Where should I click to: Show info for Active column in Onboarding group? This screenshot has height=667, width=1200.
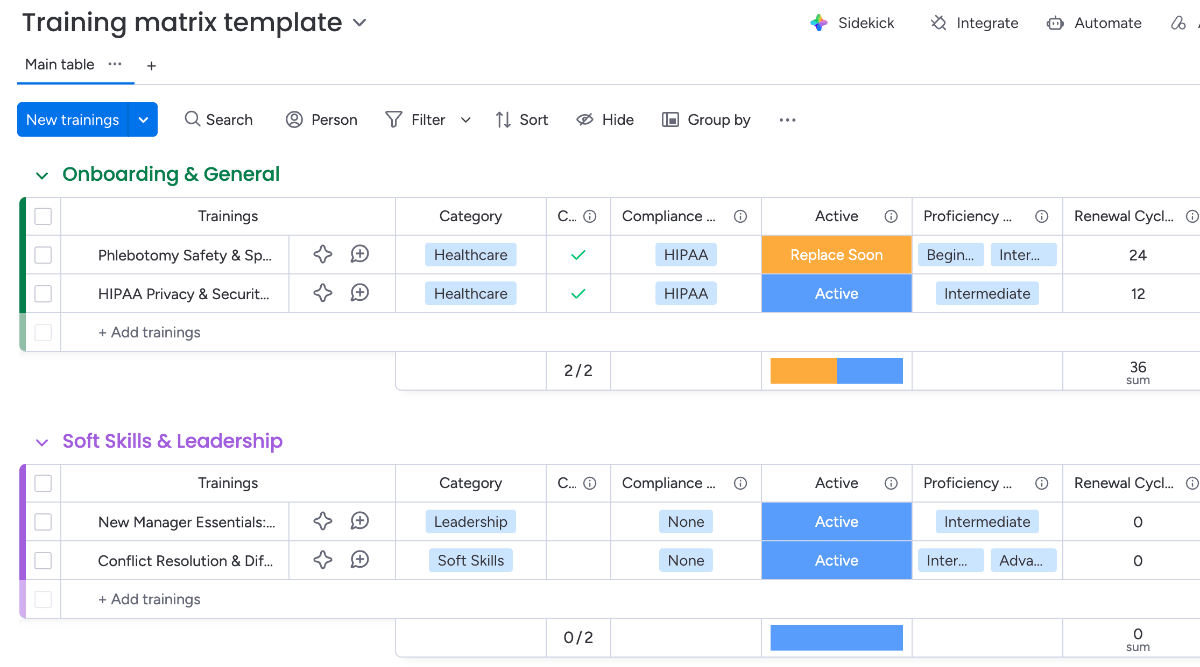point(891,216)
